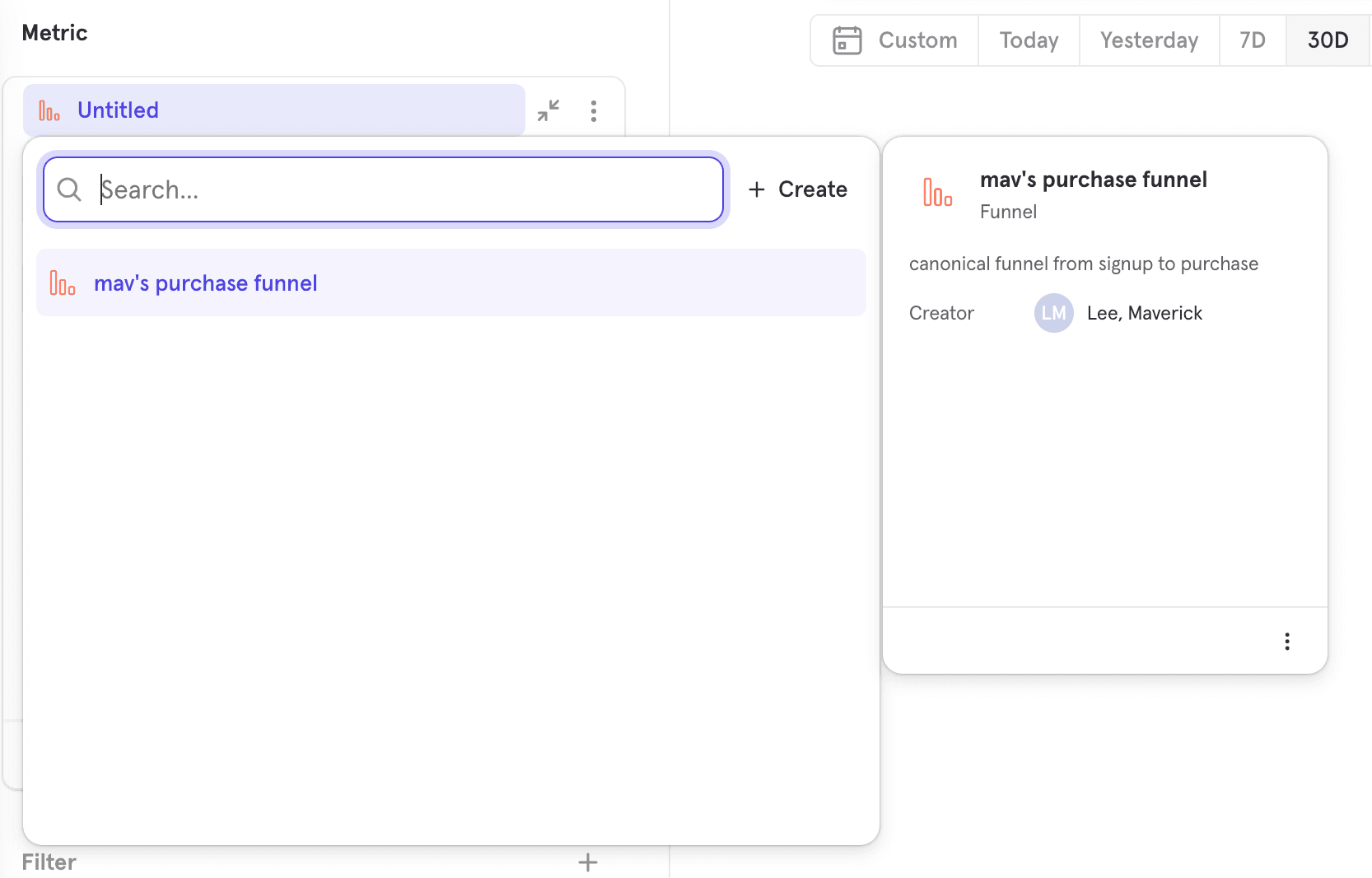
Task: Open the calendar icon for Custom date range
Action: (847, 40)
